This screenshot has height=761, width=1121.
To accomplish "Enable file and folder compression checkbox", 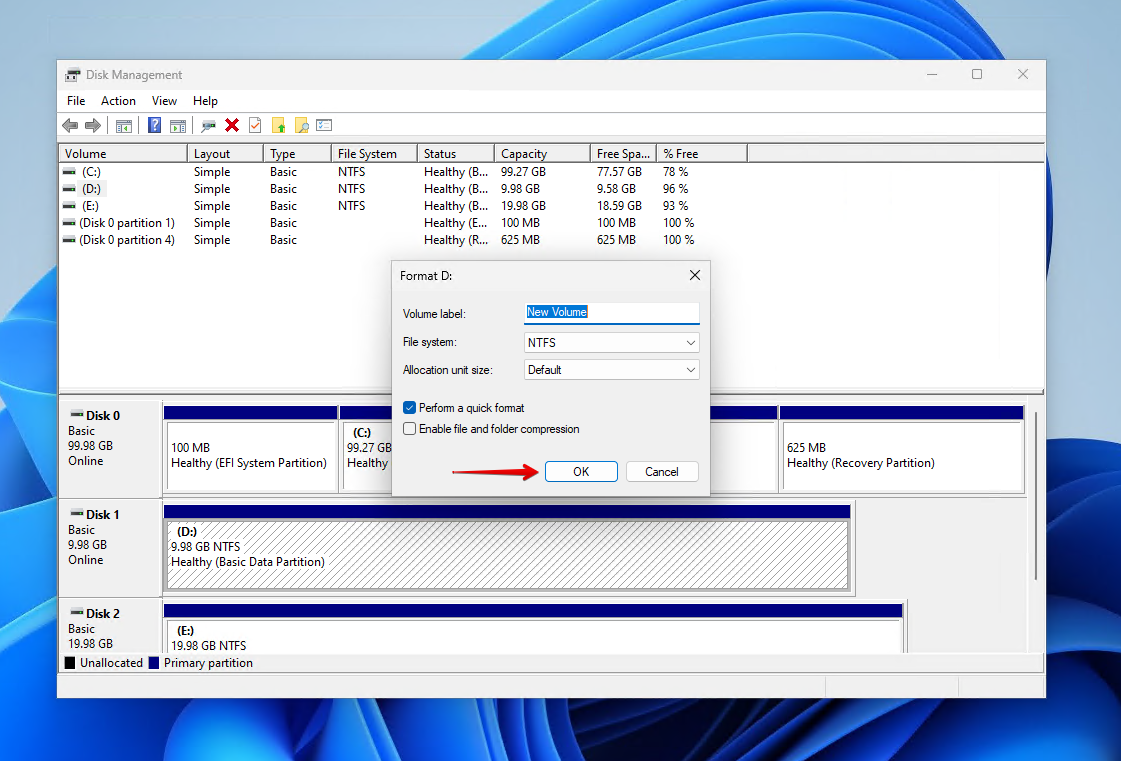I will 409,429.
